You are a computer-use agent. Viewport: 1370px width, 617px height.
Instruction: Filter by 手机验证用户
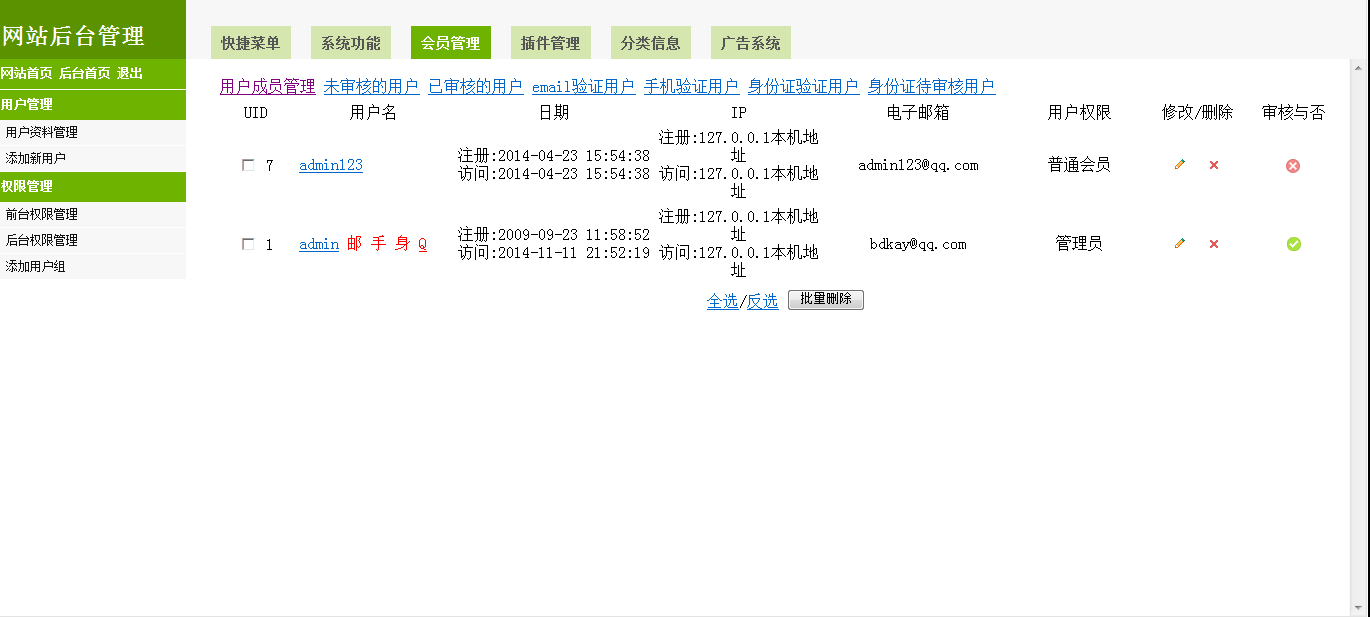(x=692, y=87)
